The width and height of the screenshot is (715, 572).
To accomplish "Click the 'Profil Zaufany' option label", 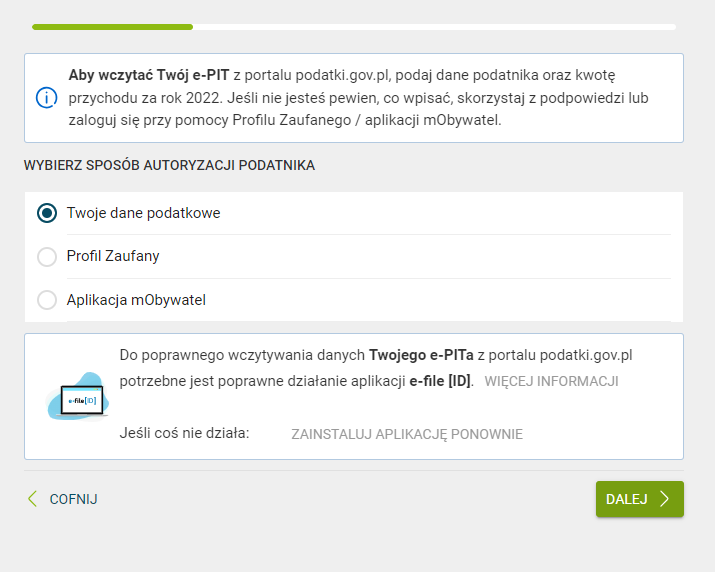I will coord(113,257).
